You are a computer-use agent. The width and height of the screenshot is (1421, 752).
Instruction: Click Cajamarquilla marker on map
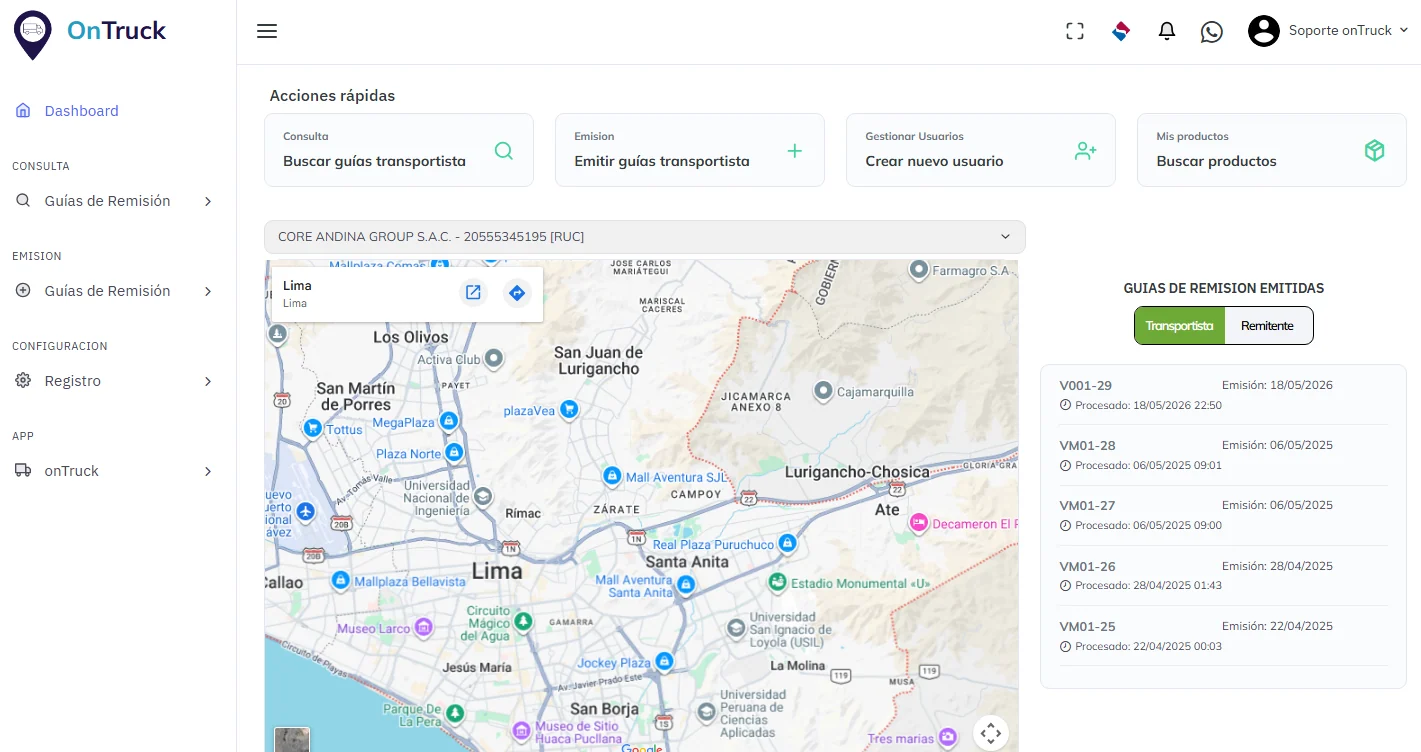(x=823, y=390)
